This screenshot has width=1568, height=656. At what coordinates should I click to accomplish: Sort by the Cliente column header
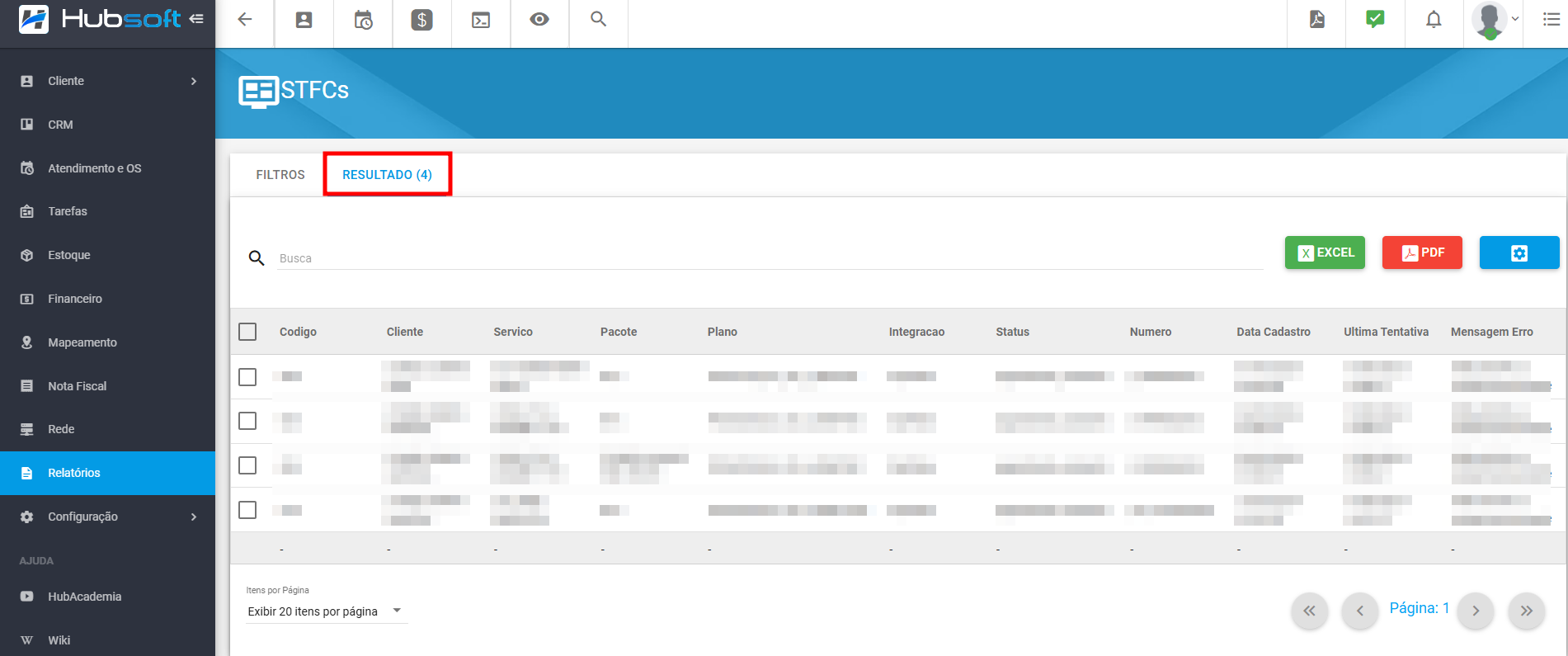tap(405, 332)
